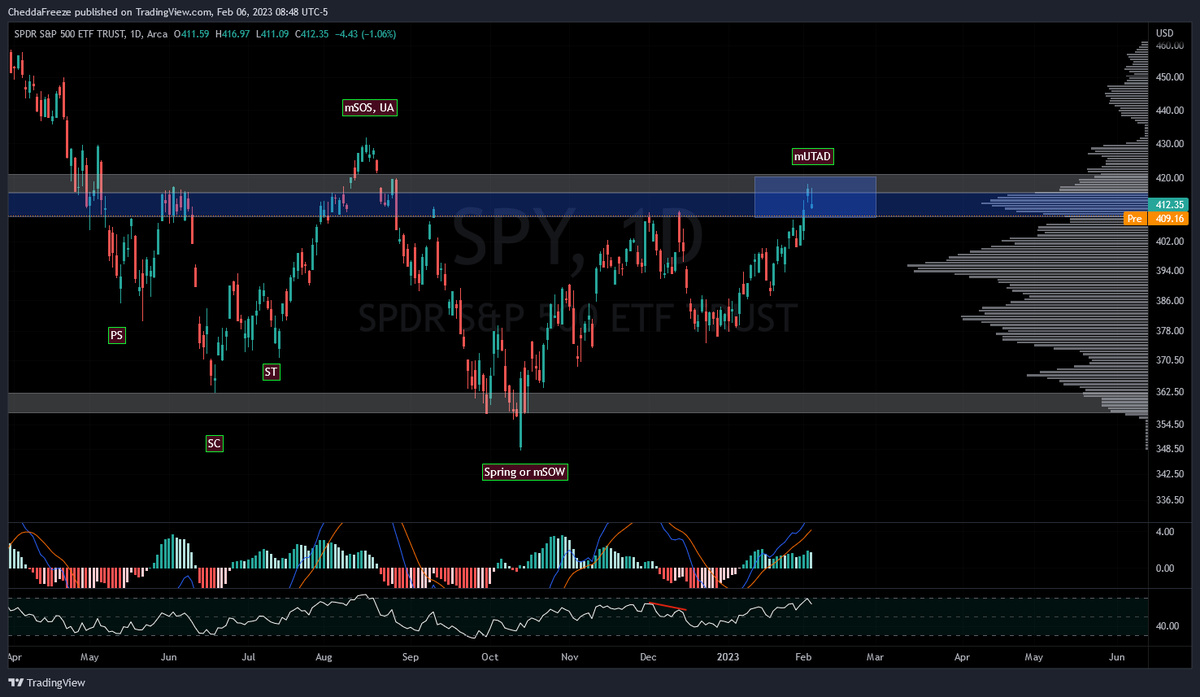Click the 394.00 price axis label
Screen dimensions: 1200x697
pyautogui.click(x=1169, y=271)
